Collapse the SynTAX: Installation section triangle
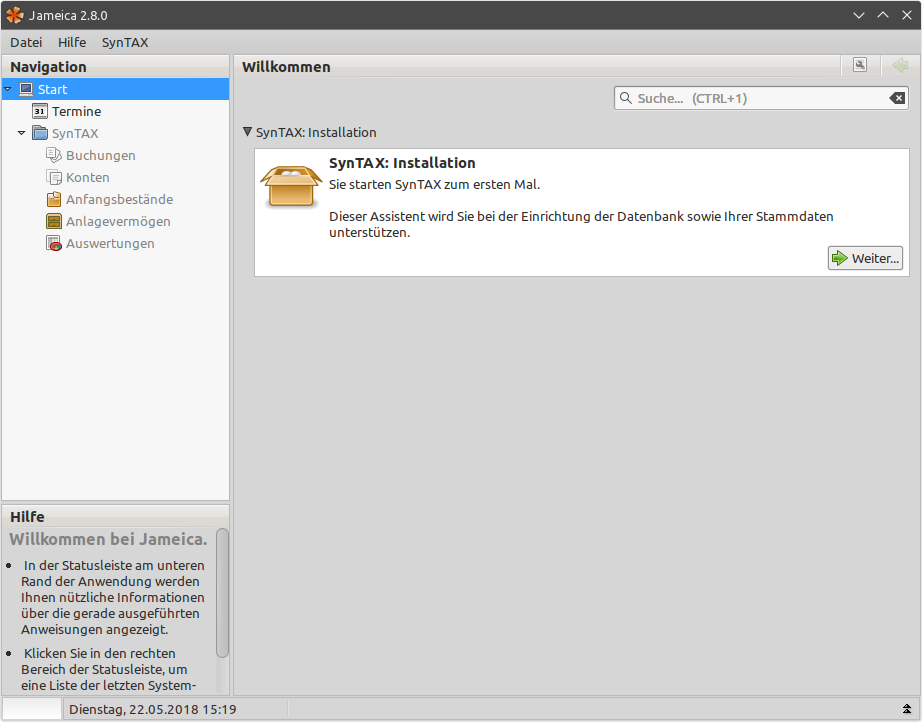The width and height of the screenshot is (922, 722). [248, 132]
